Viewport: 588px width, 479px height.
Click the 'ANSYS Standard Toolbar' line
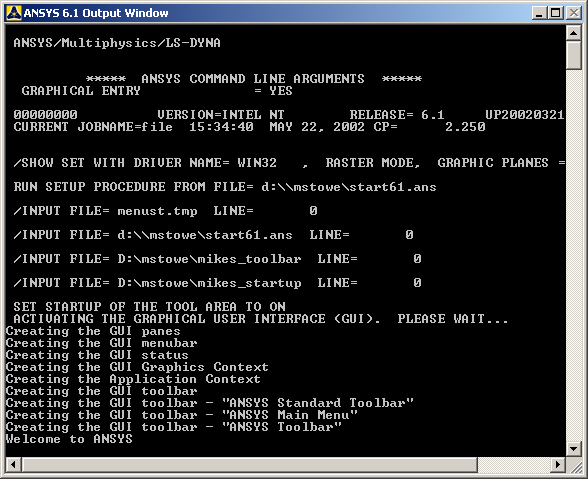pos(210,403)
